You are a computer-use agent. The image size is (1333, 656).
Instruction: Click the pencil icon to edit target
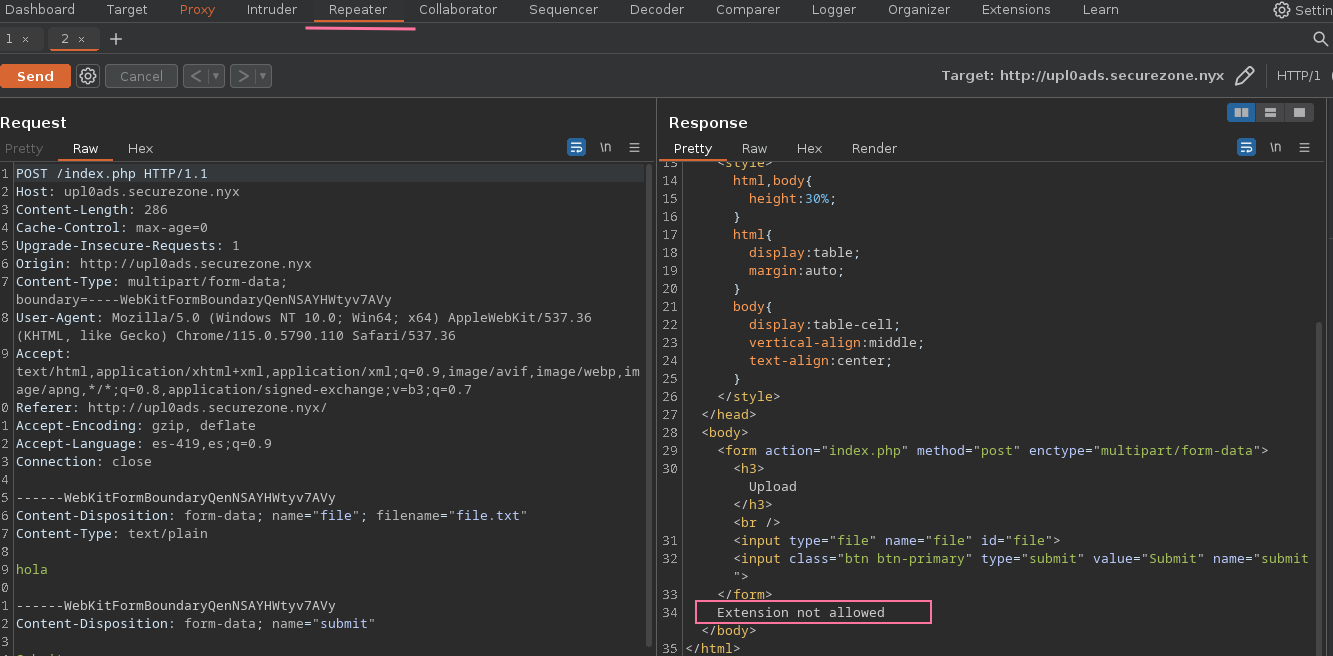(1244, 76)
